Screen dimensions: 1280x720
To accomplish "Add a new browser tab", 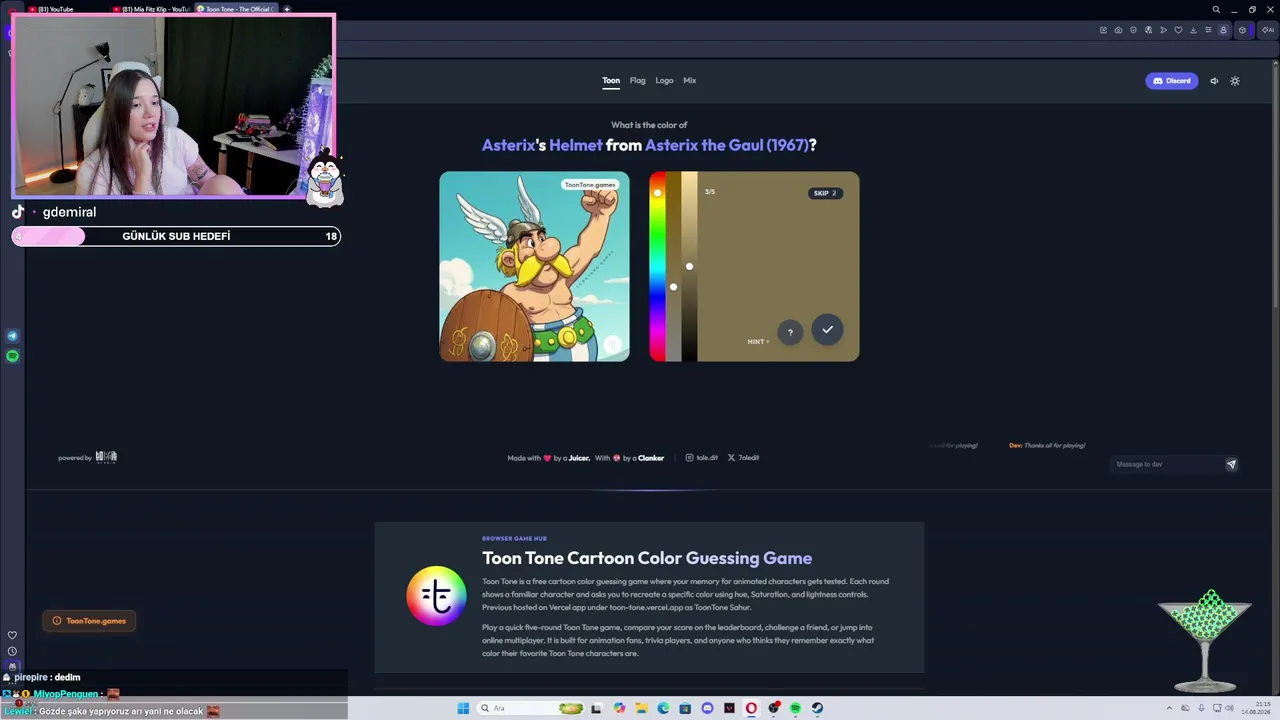I will click(x=287, y=9).
